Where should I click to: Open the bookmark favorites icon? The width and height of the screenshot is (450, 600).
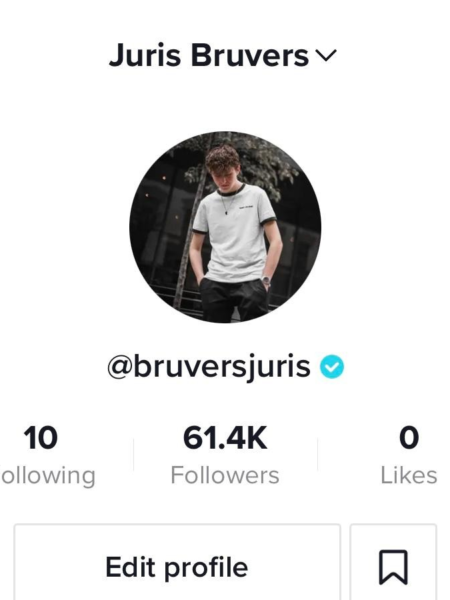click(393, 567)
